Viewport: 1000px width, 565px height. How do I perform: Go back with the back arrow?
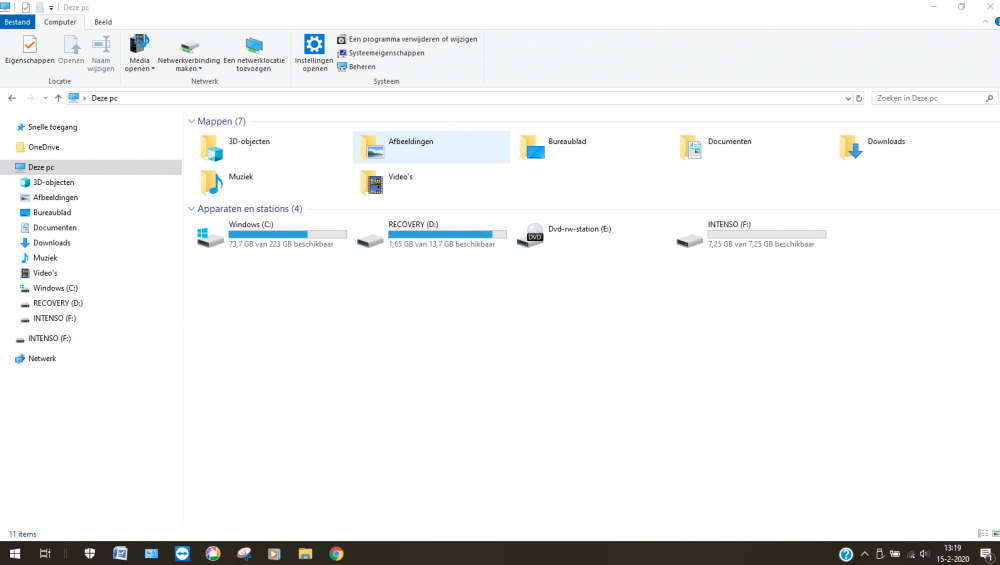pyautogui.click(x=12, y=98)
